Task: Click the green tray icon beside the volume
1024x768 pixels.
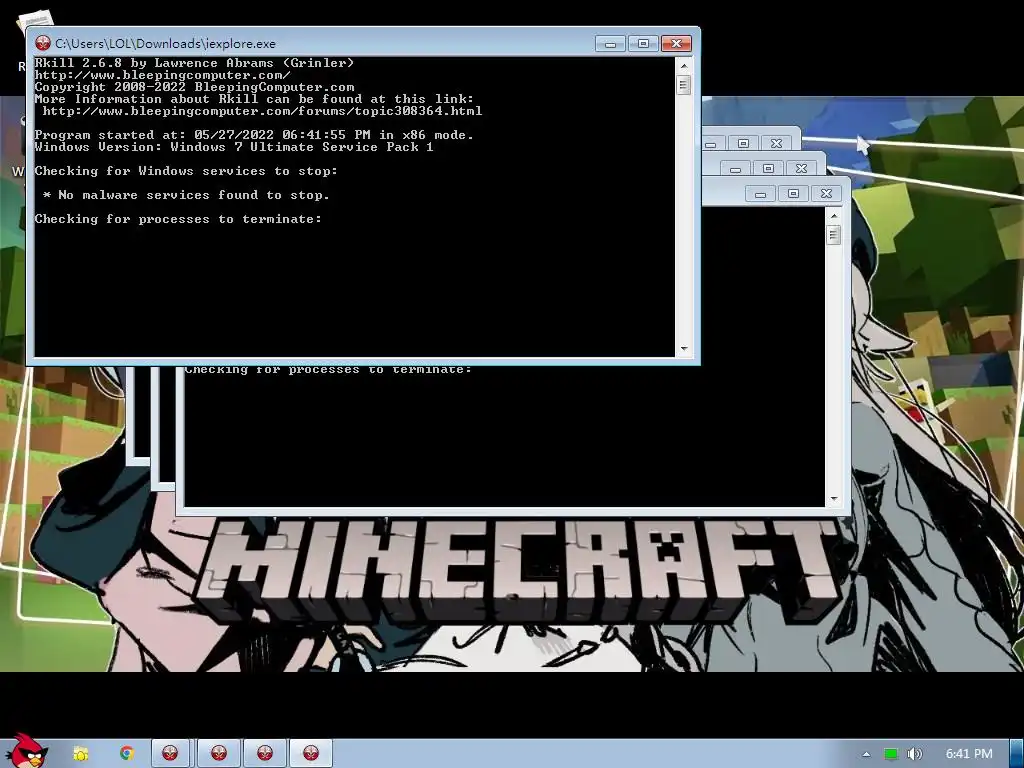Action: [x=891, y=754]
